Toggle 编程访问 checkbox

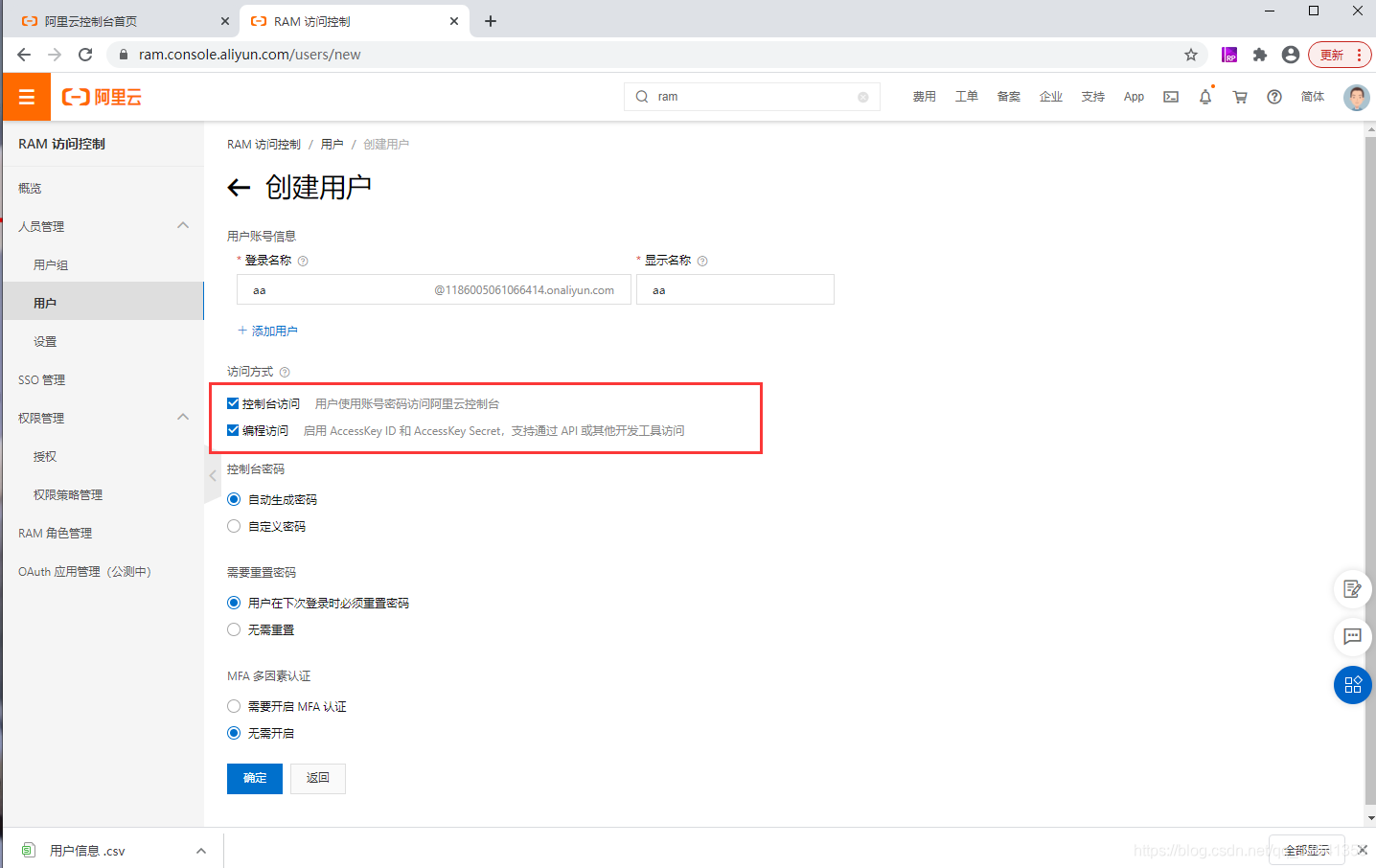[233, 430]
